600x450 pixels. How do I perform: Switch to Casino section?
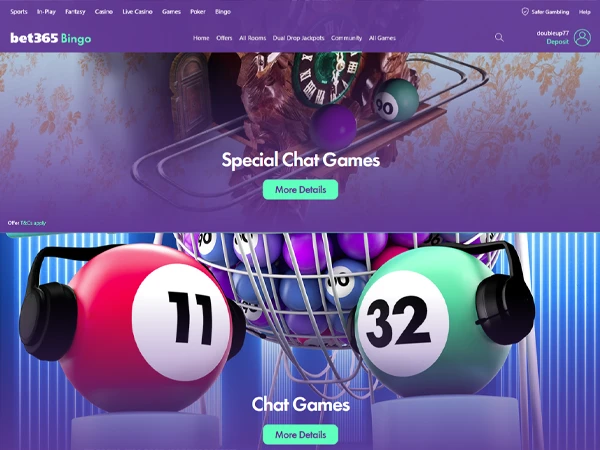click(104, 12)
